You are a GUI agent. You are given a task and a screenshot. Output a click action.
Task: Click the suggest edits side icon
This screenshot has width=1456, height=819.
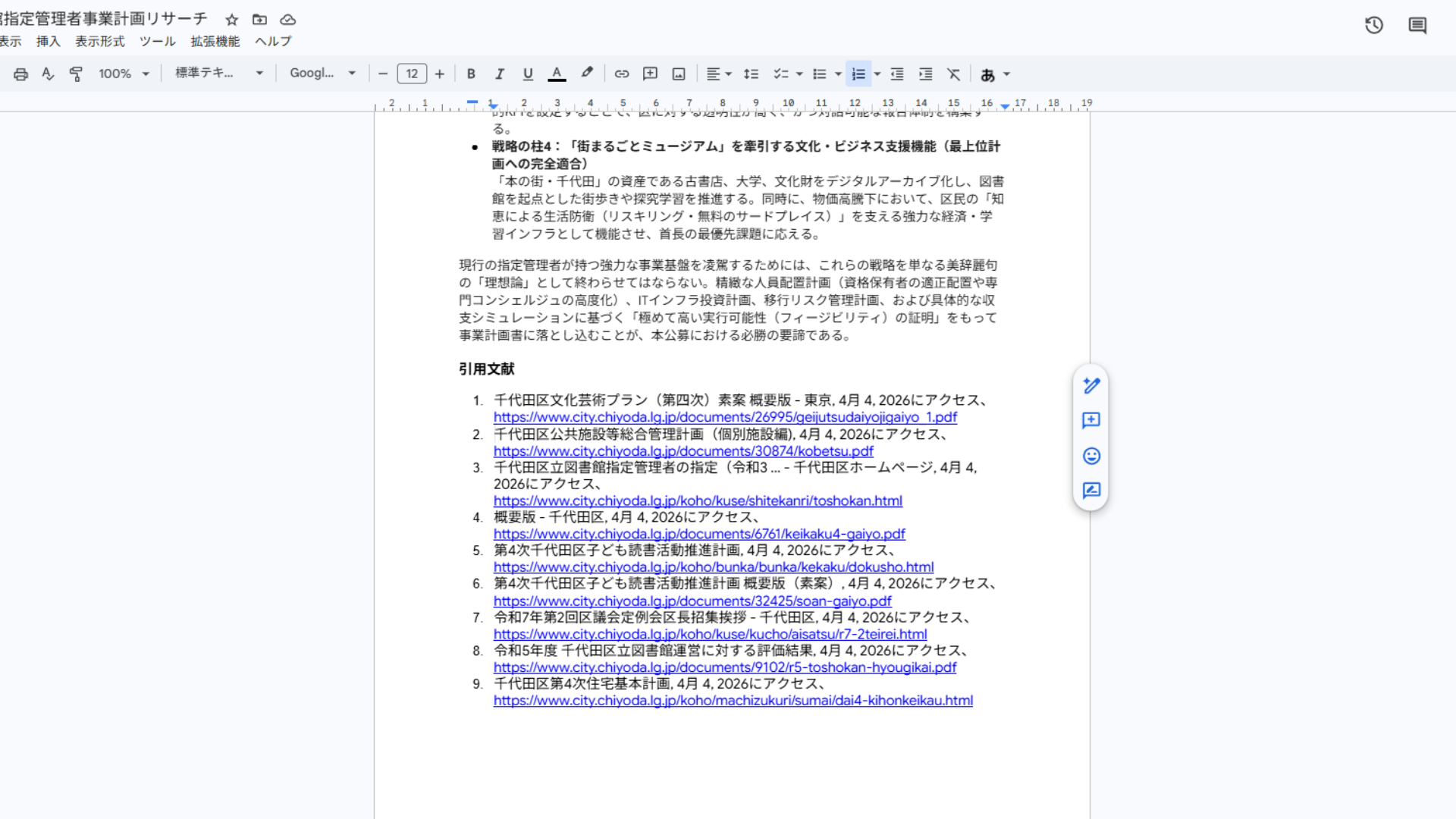[x=1091, y=491]
